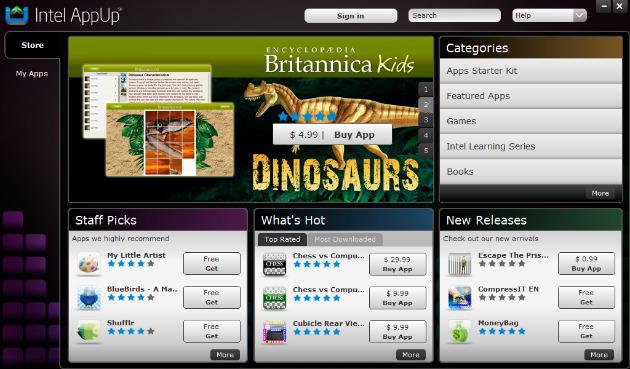Open the BlueBirds app icon

(x=88, y=297)
